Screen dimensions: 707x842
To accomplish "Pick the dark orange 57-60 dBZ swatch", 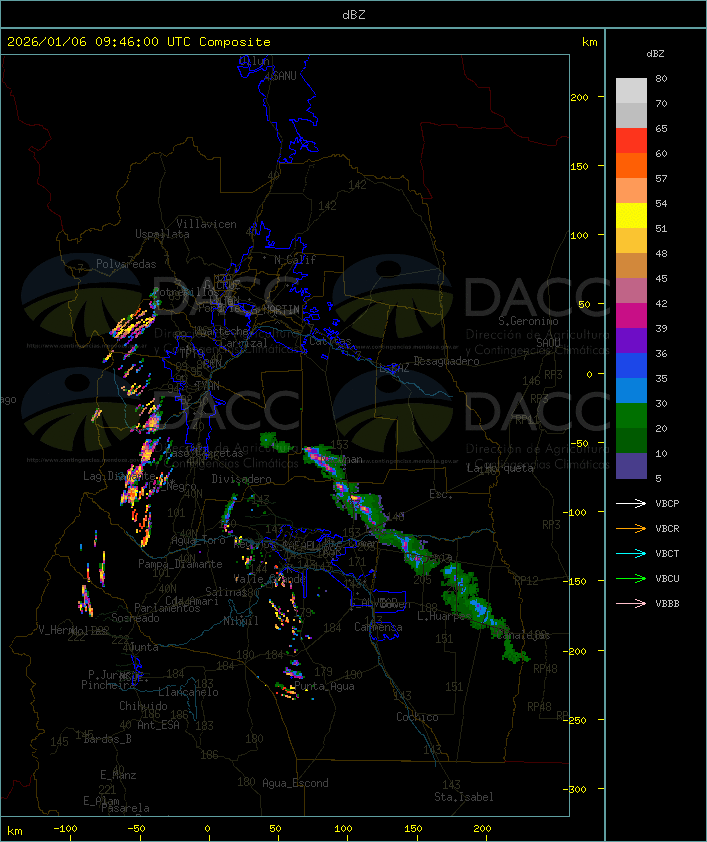I will click(631, 165).
